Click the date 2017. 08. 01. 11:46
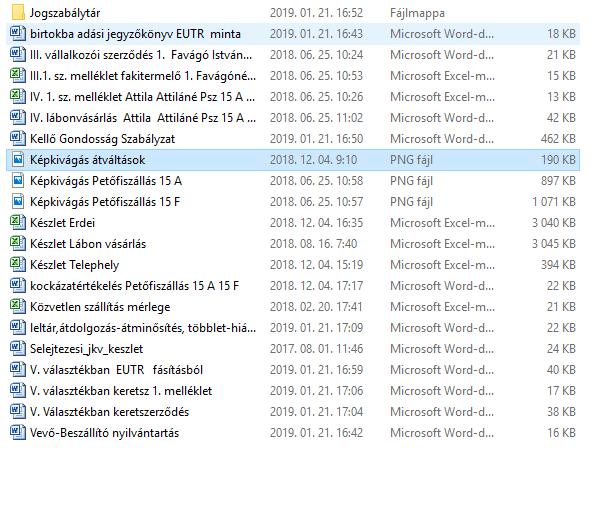The image size is (606, 512). pyautogui.click(x=316, y=349)
